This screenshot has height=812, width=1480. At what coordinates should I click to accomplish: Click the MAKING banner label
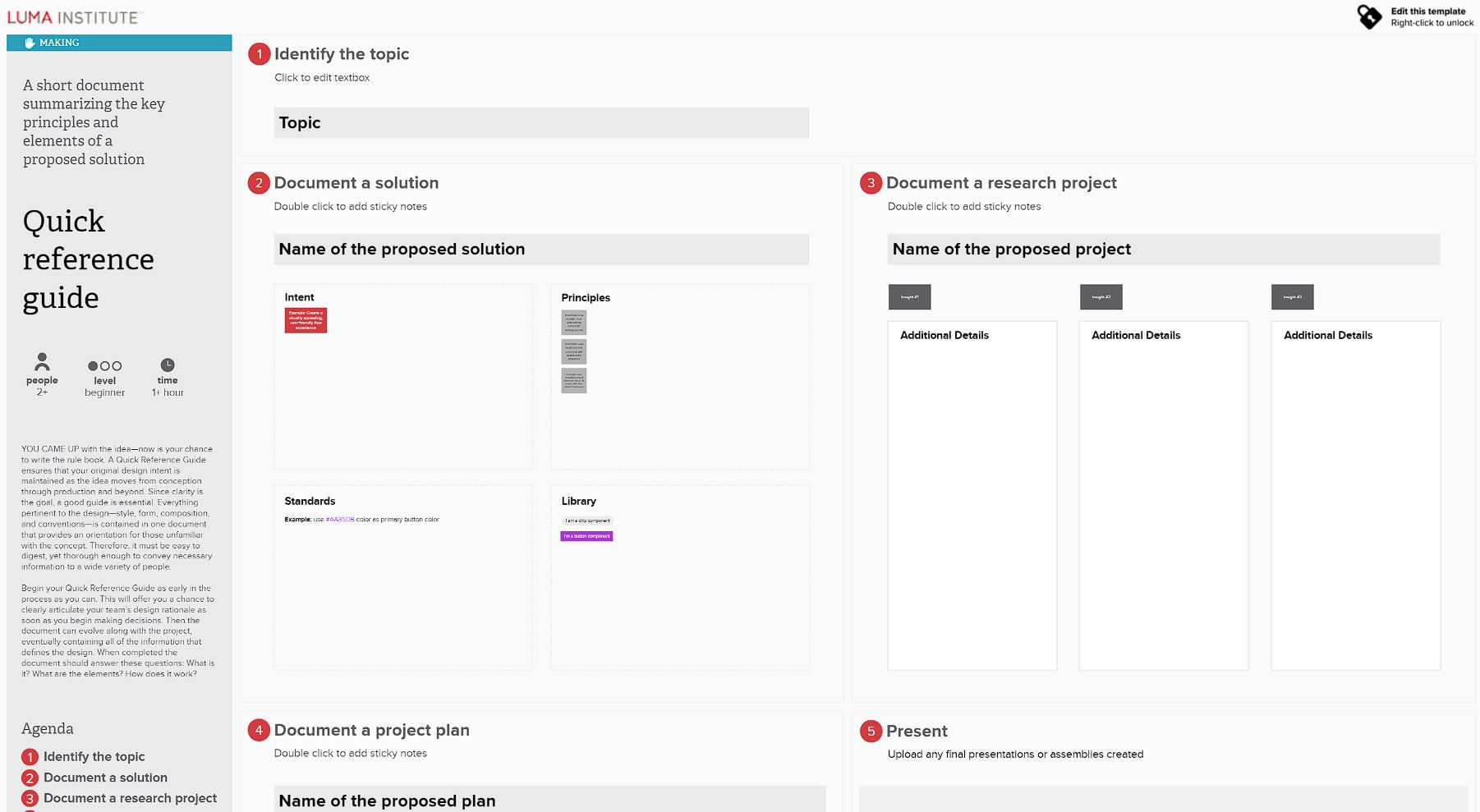pyautogui.click(x=59, y=43)
